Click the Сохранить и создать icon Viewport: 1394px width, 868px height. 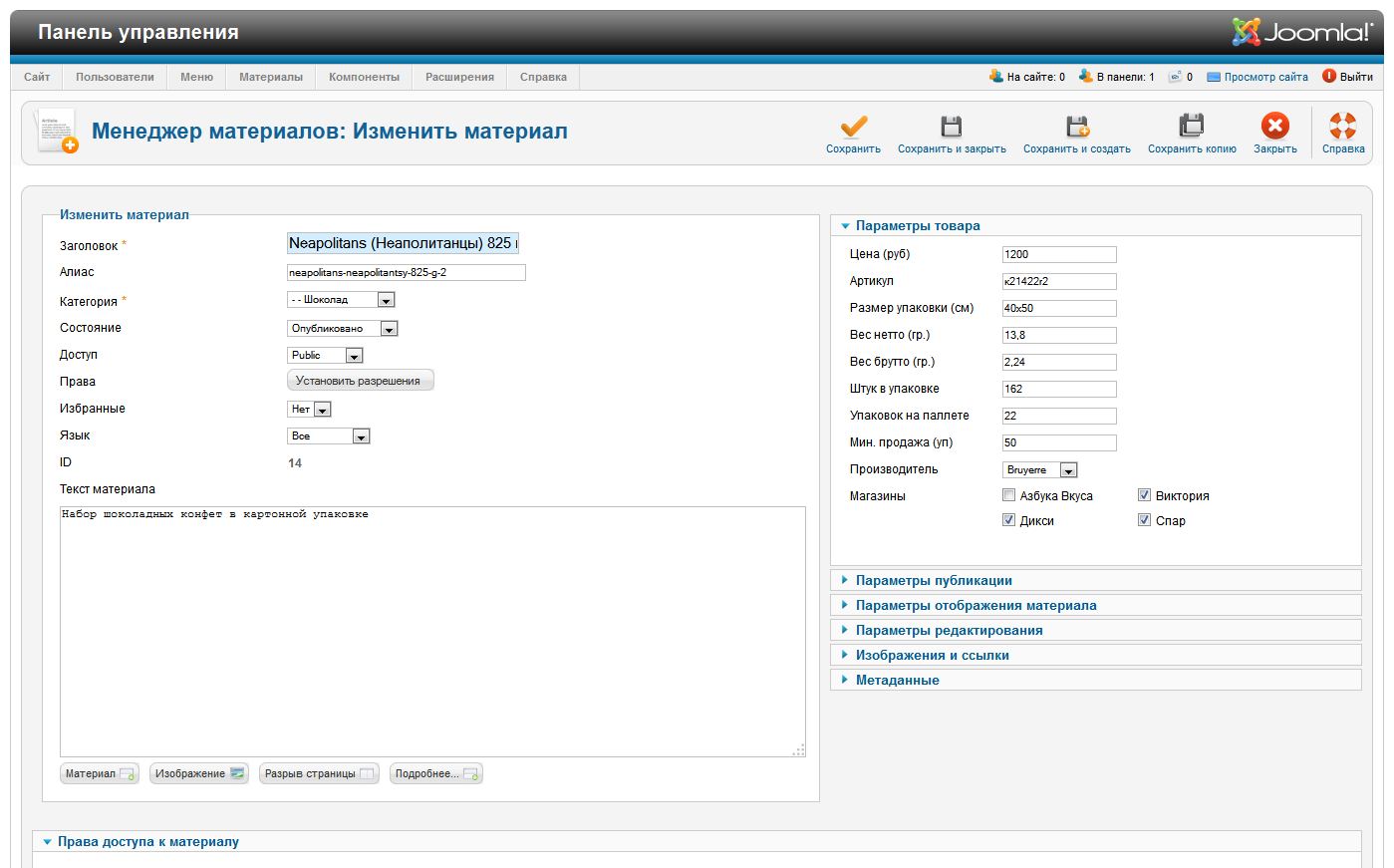1077,126
